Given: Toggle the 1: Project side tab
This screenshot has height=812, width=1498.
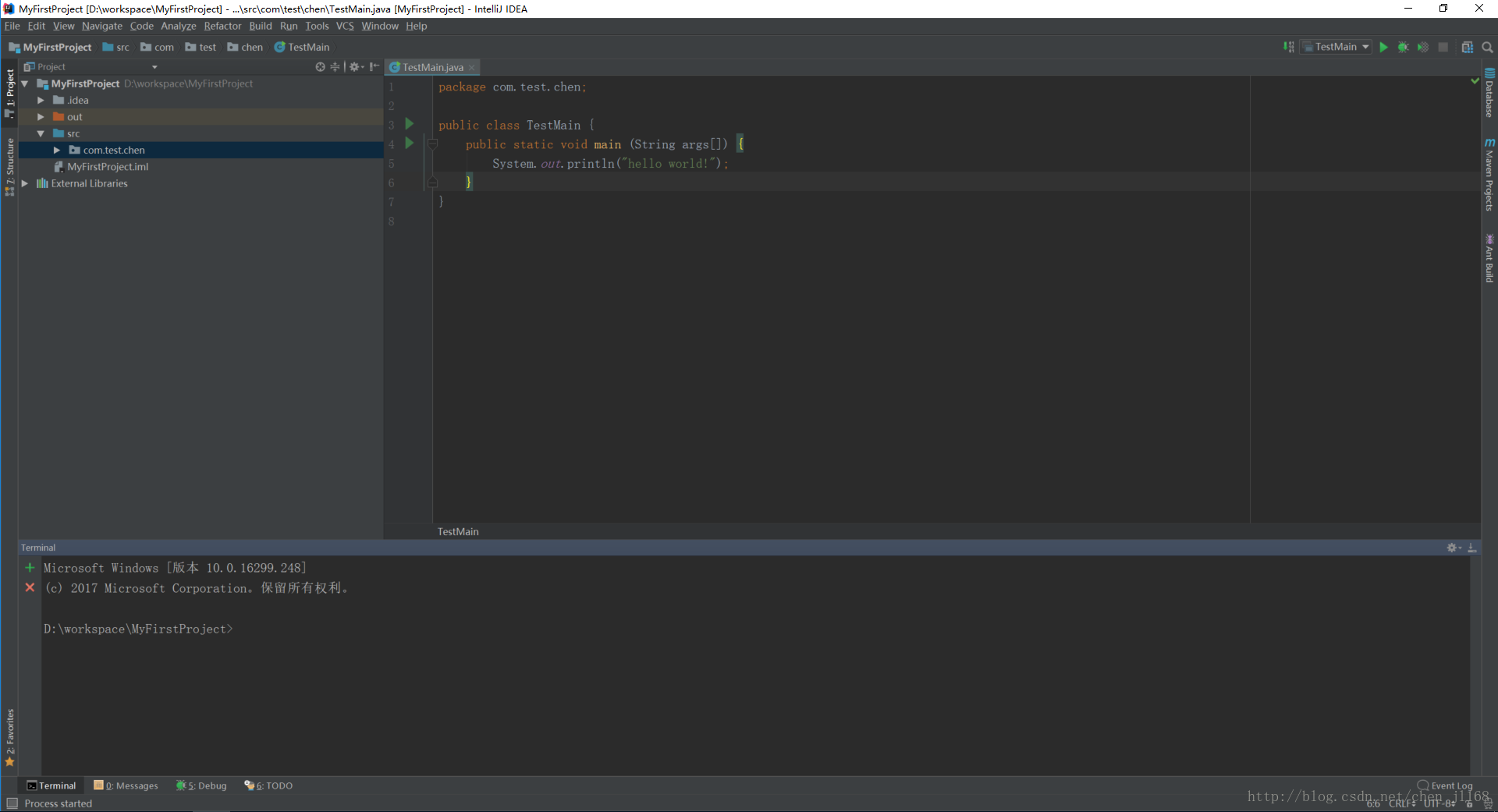Looking at the screenshot, I should pyautogui.click(x=9, y=94).
